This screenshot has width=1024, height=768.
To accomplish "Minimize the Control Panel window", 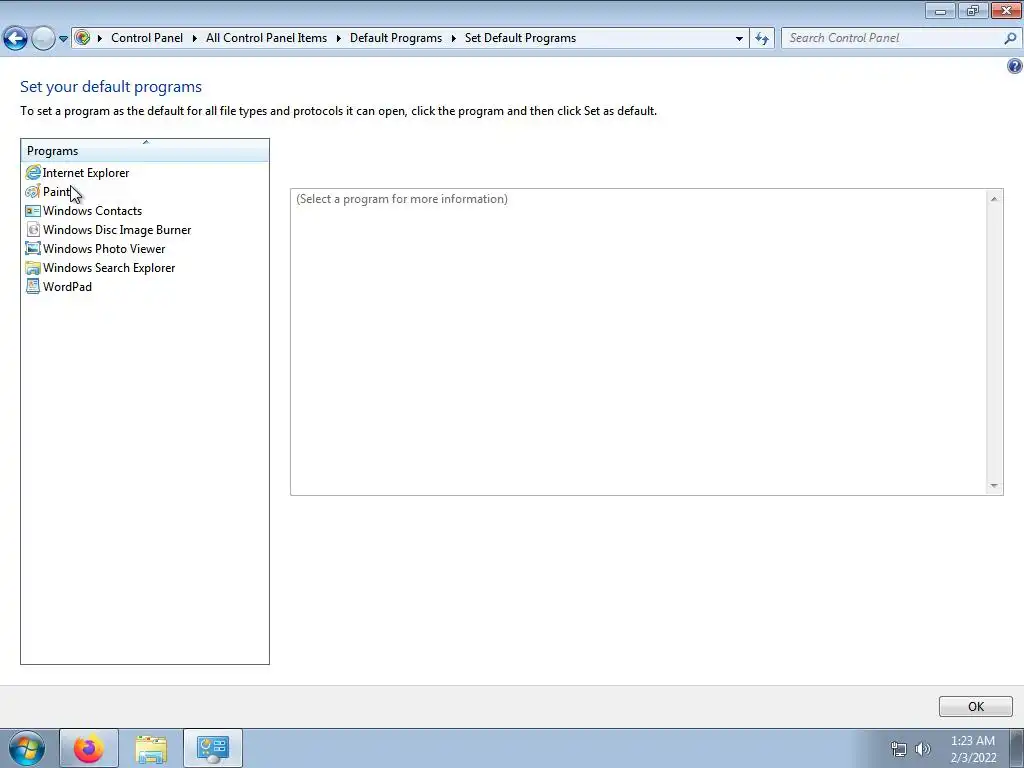I will (940, 10).
